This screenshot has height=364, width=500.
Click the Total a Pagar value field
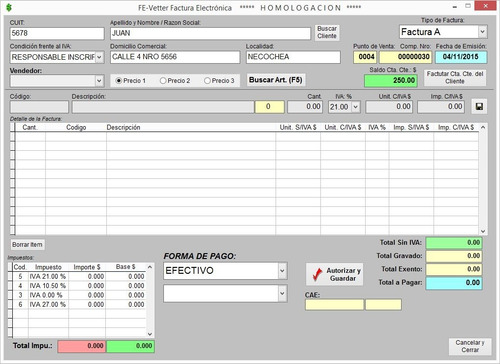pos(454,283)
